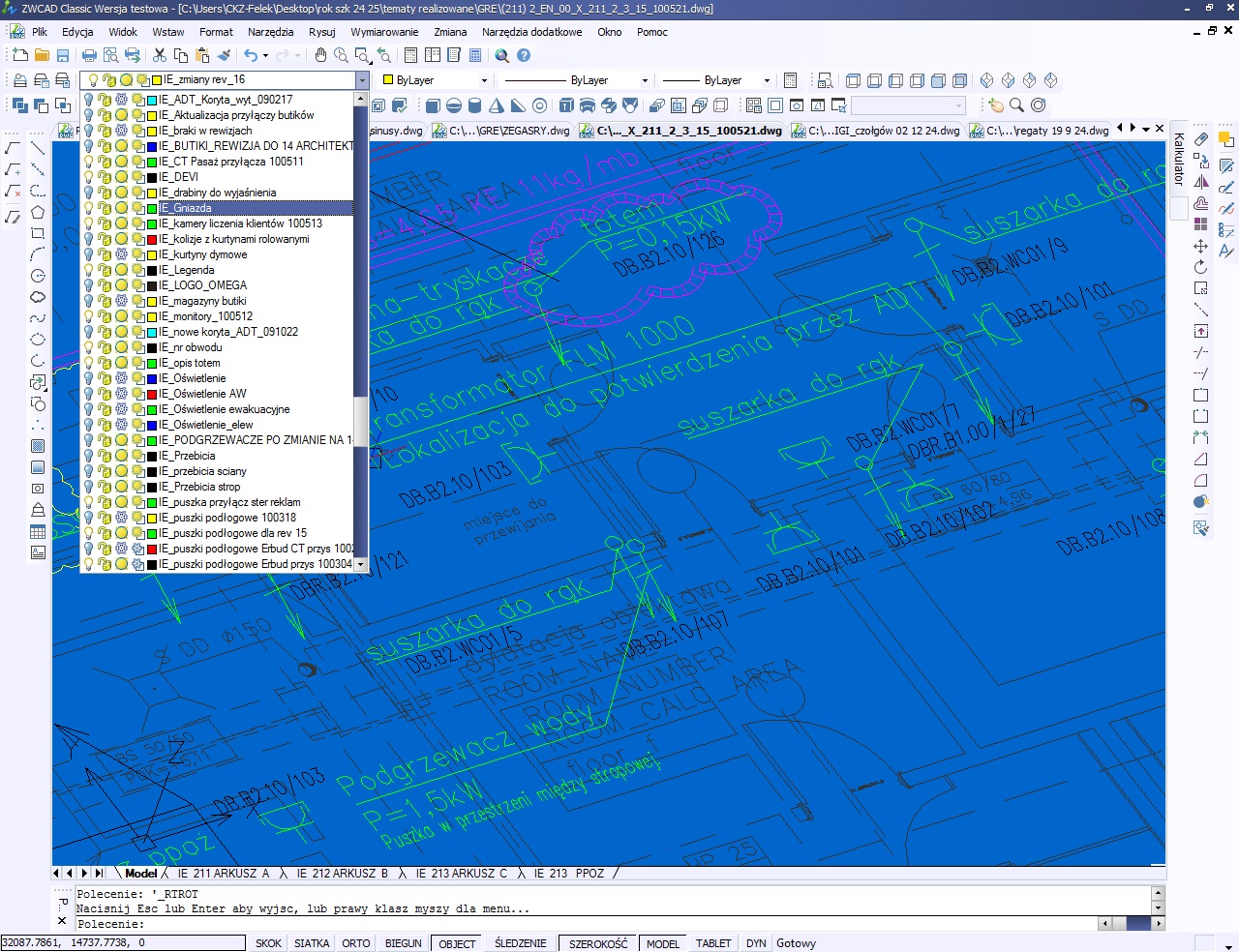This screenshot has width=1239, height=952.
Task: Click the paste clipboard icon
Action: point(202,55)
